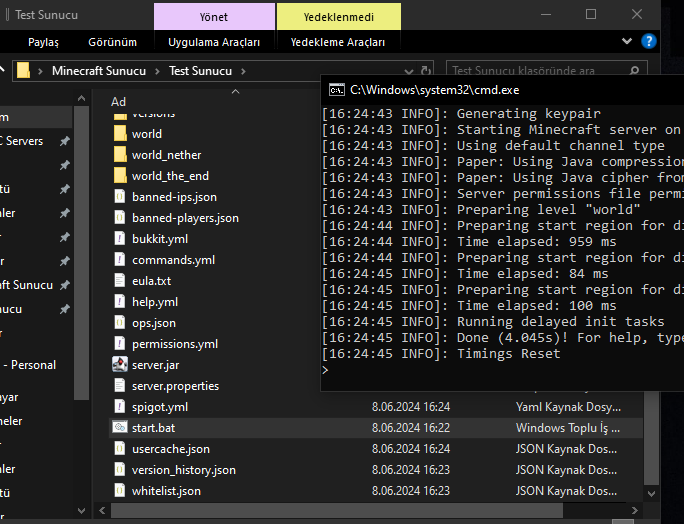
Task: Select the server.properties file icon
Action: click(120, 385)
